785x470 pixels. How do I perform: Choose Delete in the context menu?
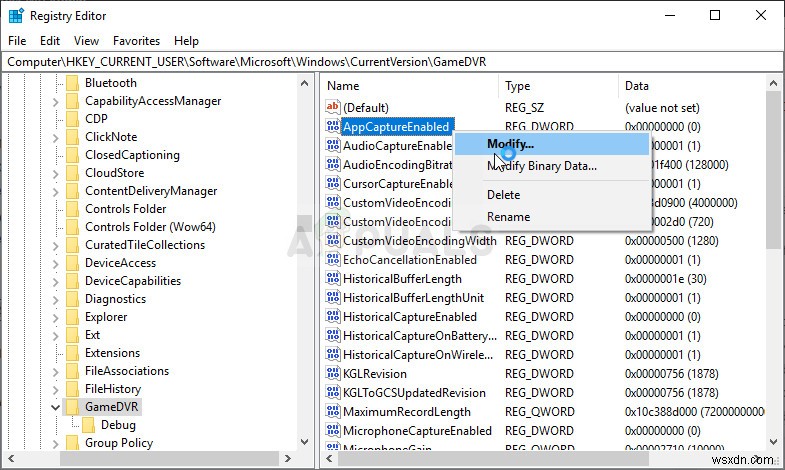point(551,195)
